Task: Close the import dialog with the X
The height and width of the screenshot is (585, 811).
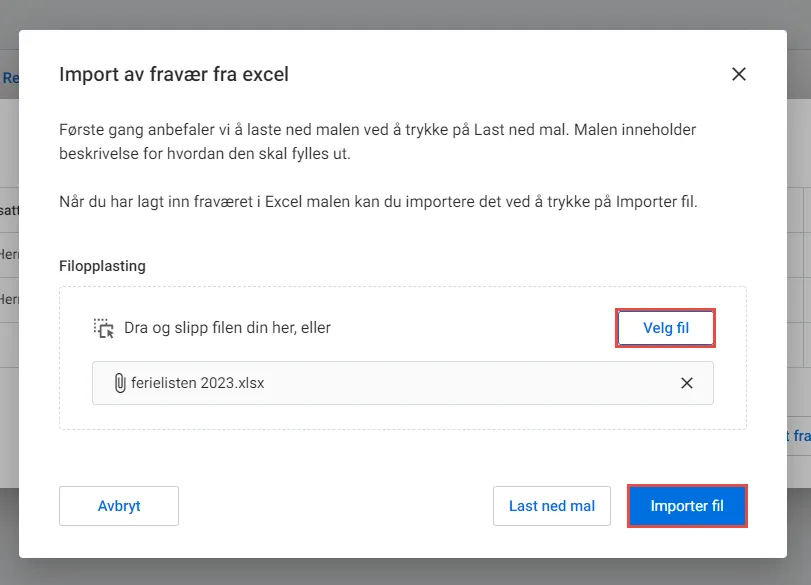Action: pyautogui.click(x=739, y=73)
